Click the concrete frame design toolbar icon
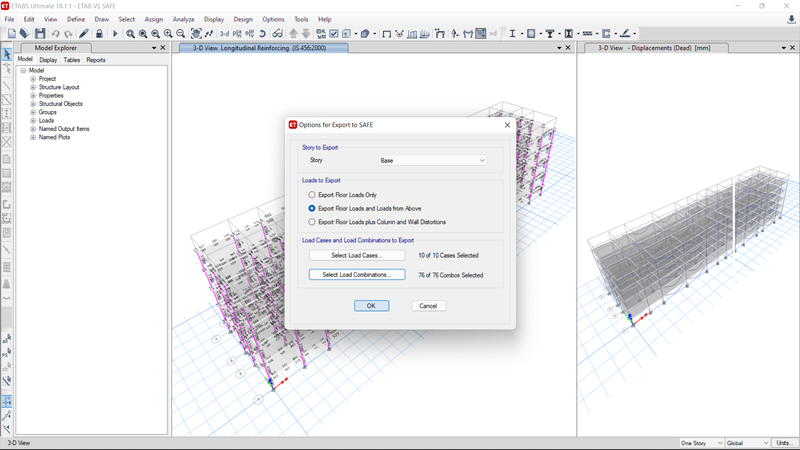 [x=531, y=34]
